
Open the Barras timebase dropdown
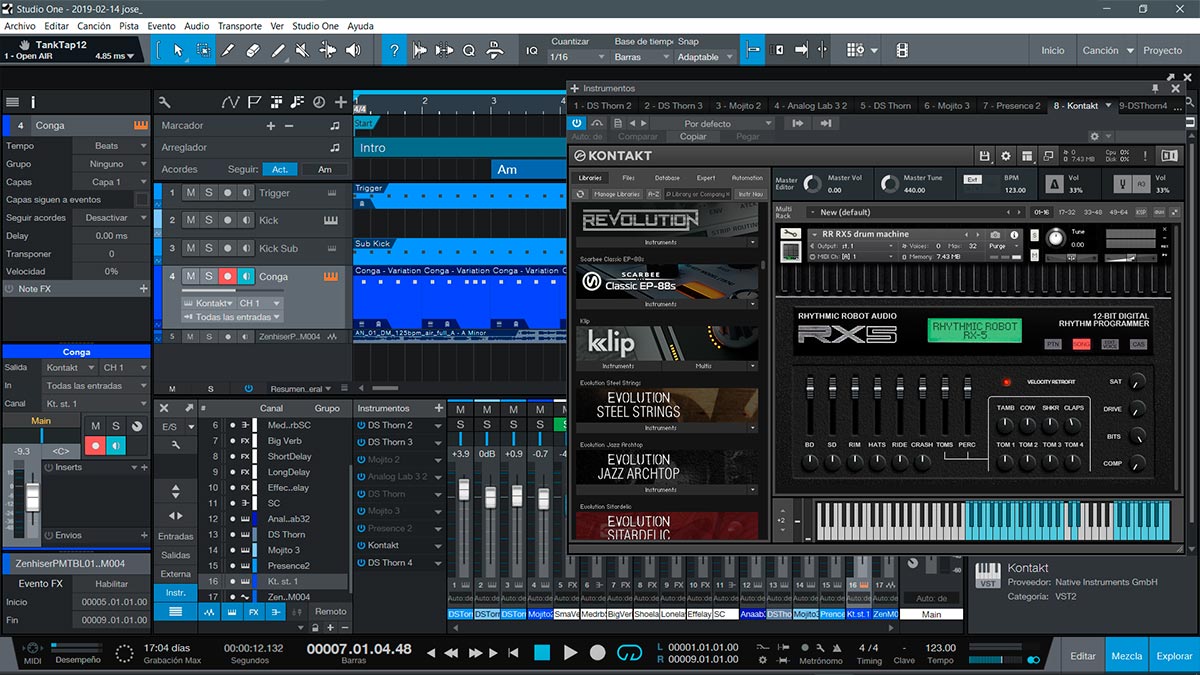click(640, 57)
